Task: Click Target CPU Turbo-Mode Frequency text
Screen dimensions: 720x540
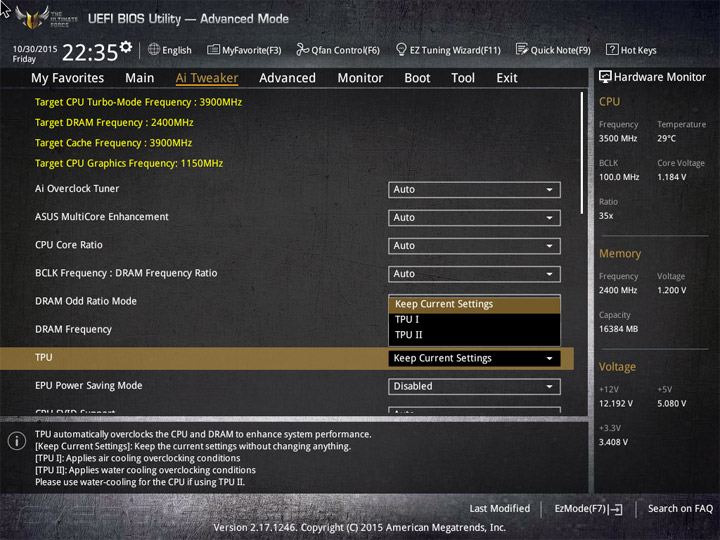Action: (x=138, y=102)
